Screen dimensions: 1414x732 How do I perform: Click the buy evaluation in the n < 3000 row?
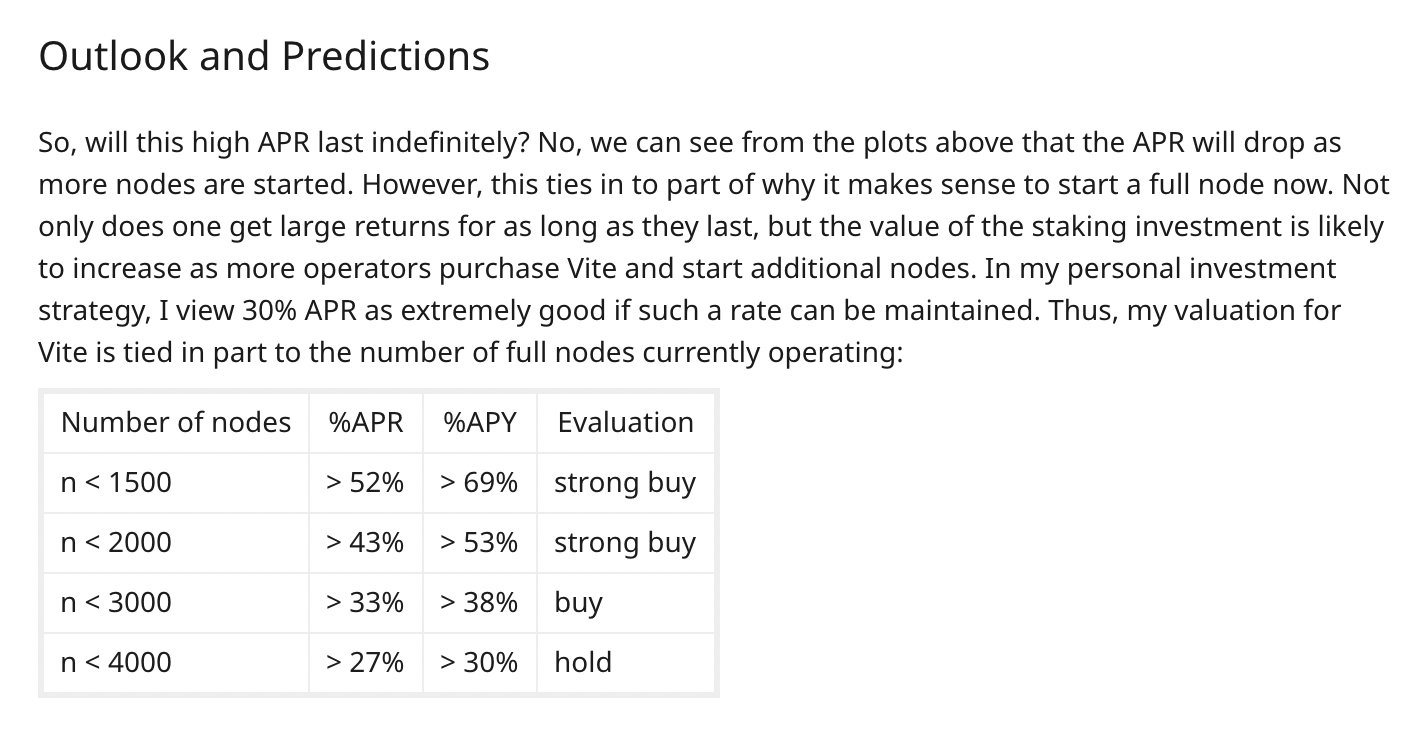(x=579, y=603)
